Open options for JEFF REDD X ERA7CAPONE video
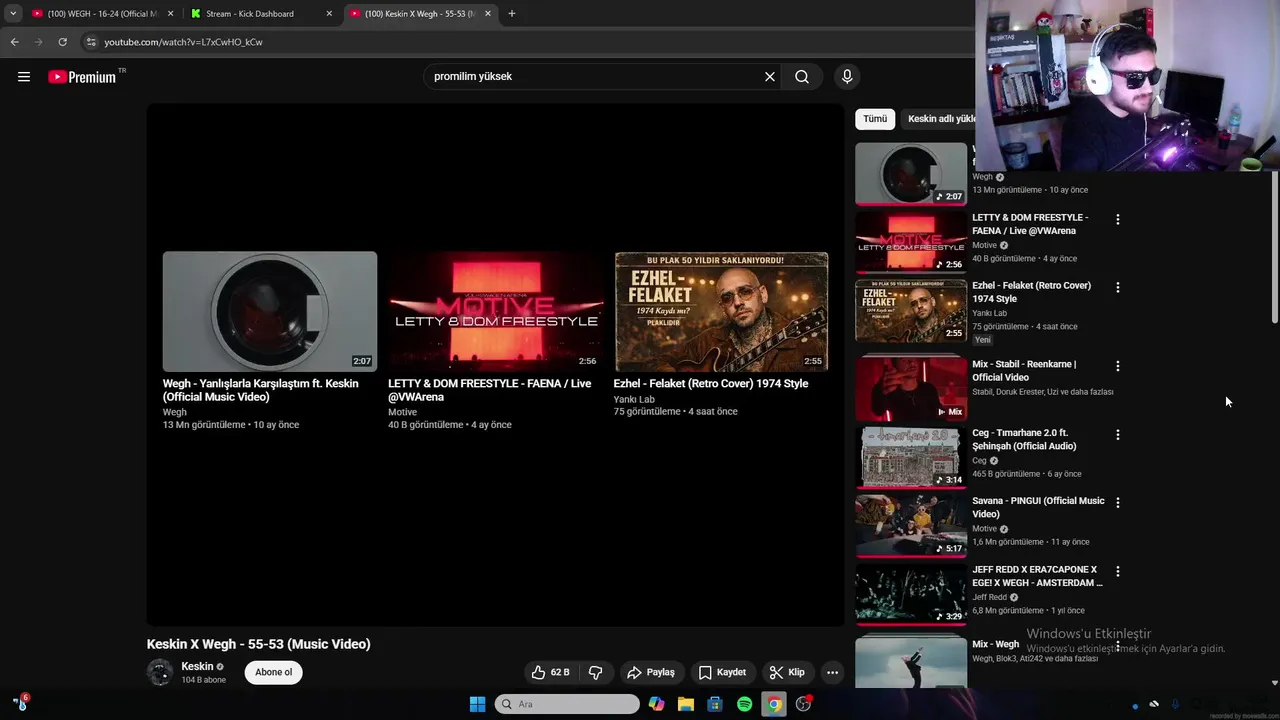This screenshot has width=1280, height=720. pyautogui.click(x=1118, y=572)
